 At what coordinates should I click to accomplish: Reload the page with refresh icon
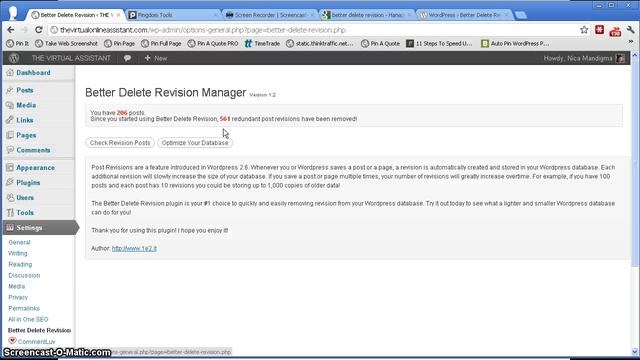tap(38, 30)
